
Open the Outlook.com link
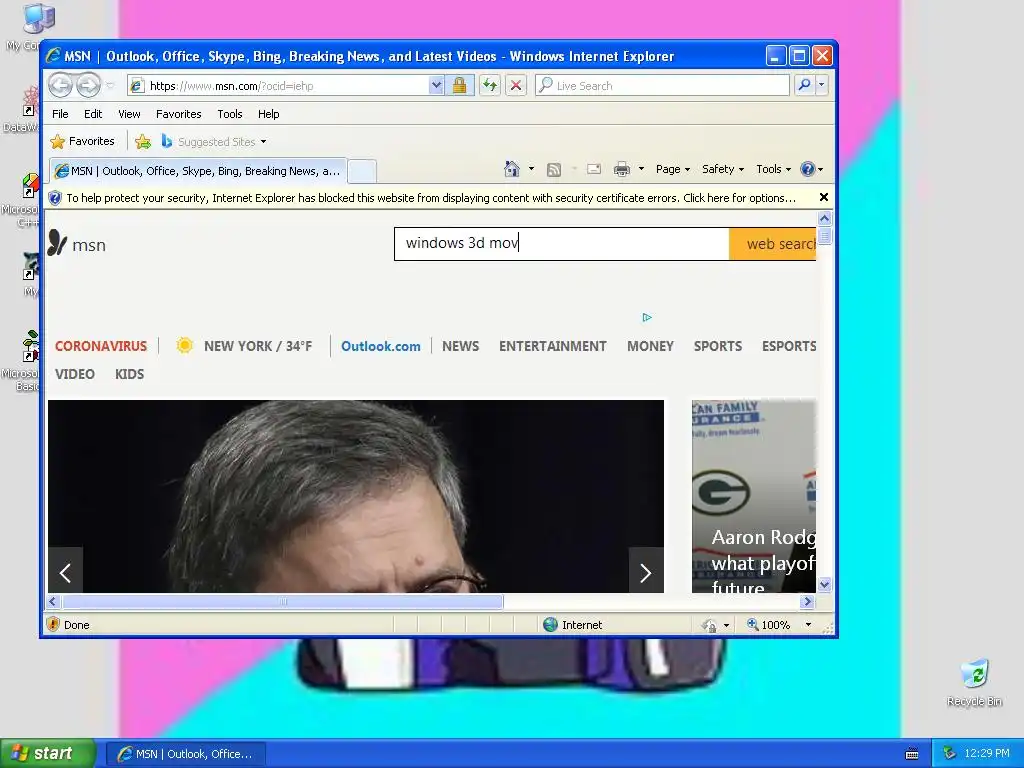(381, 346)
